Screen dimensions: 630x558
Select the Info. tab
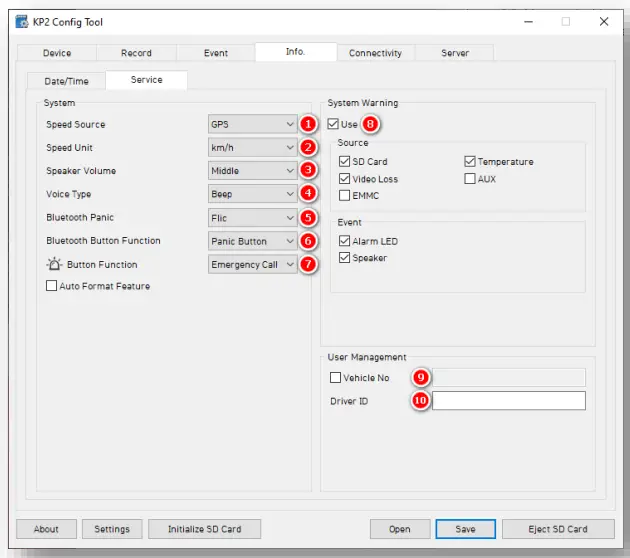[296, 52]
